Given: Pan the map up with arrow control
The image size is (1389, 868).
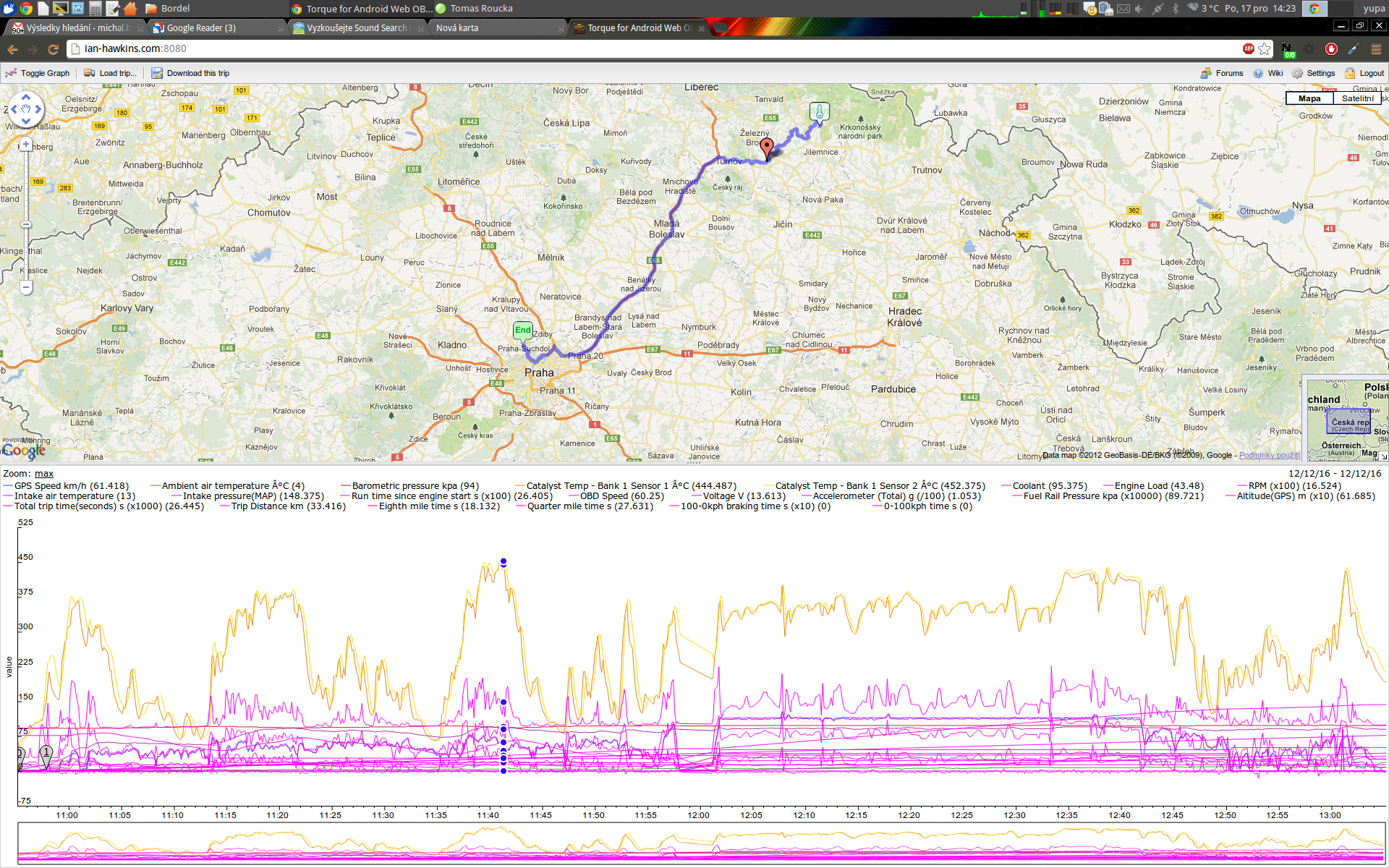Looking at the screenshot, I should point(26,97).
